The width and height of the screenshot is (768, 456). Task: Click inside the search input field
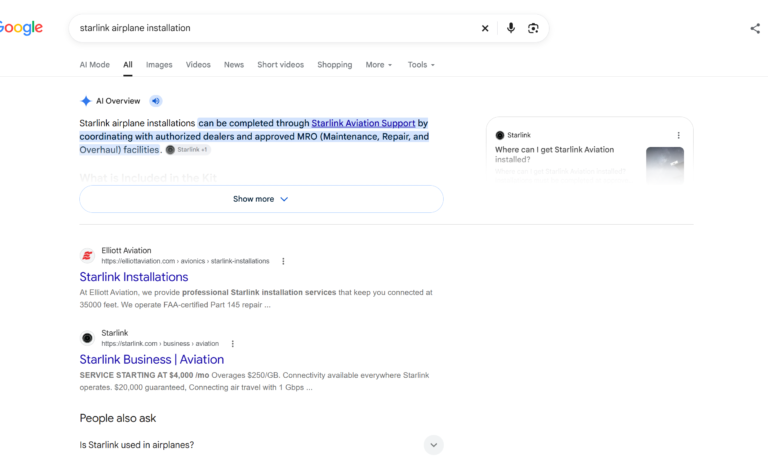click(274, 28)
